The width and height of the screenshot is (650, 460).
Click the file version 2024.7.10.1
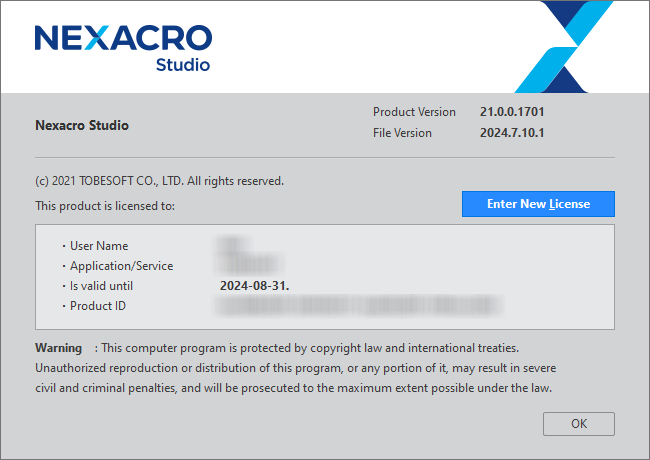point(512,133)
